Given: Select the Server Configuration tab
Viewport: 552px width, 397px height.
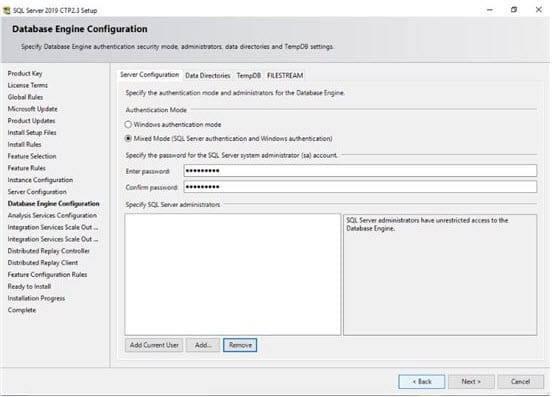Looking at the screenshot, I should [150, 75].
